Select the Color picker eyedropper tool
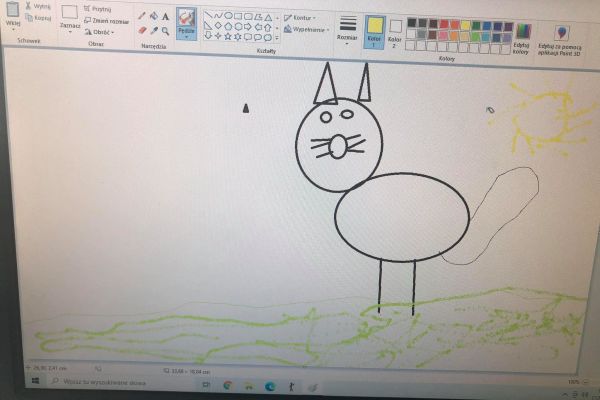 click(153, 31)
